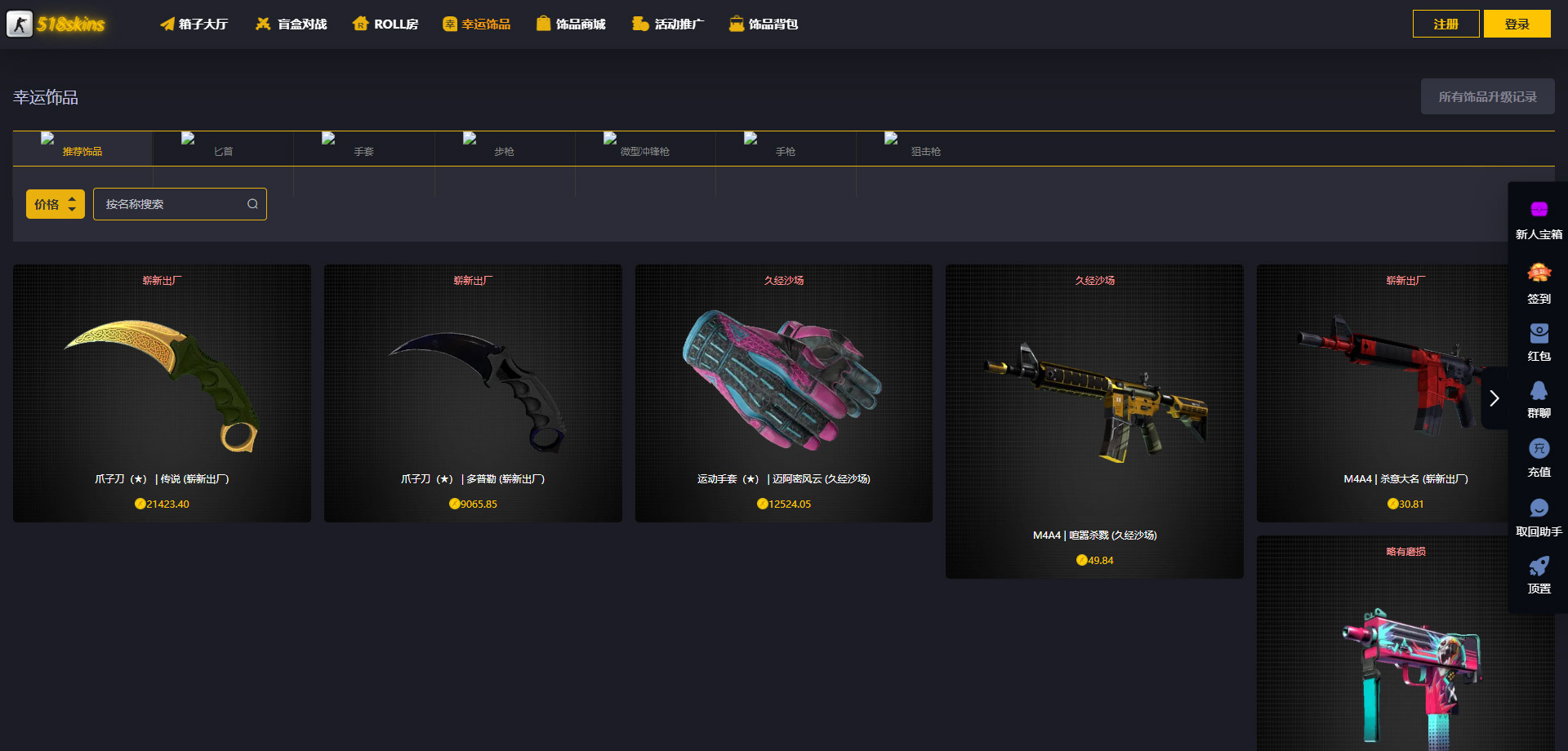Click the 登录 login button
The image size is (1568, 751).
coord(1517,24)
